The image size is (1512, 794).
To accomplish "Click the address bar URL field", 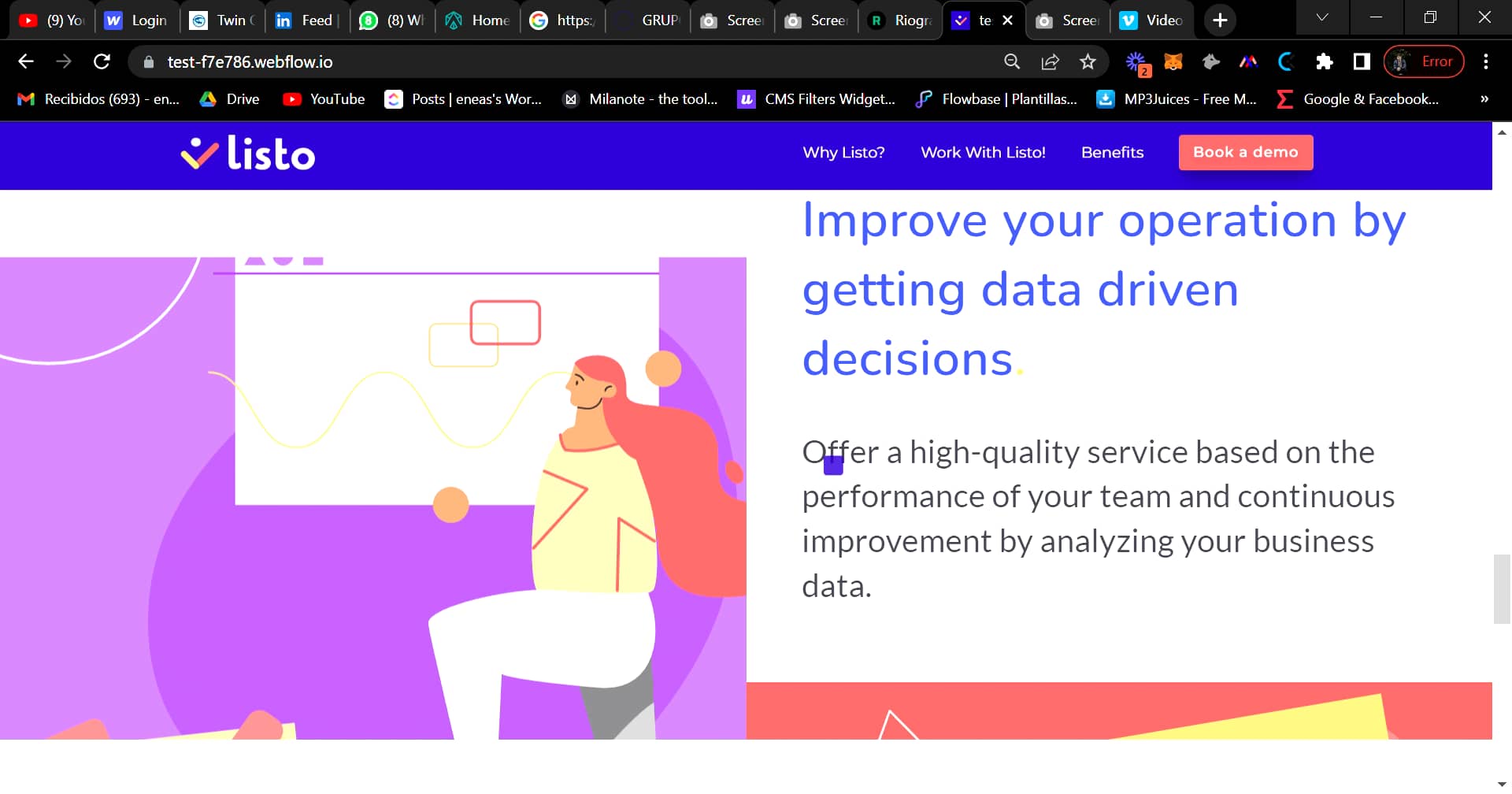I will pos(249,61).
